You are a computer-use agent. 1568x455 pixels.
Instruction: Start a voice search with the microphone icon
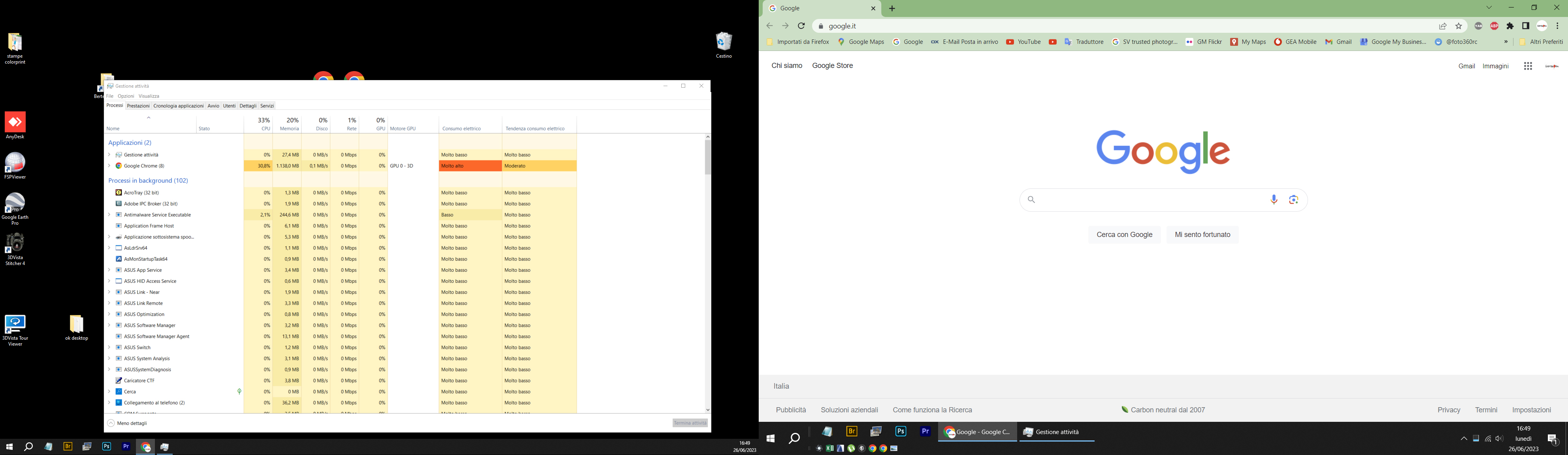pyautogui.click(x=1274, y=199)
